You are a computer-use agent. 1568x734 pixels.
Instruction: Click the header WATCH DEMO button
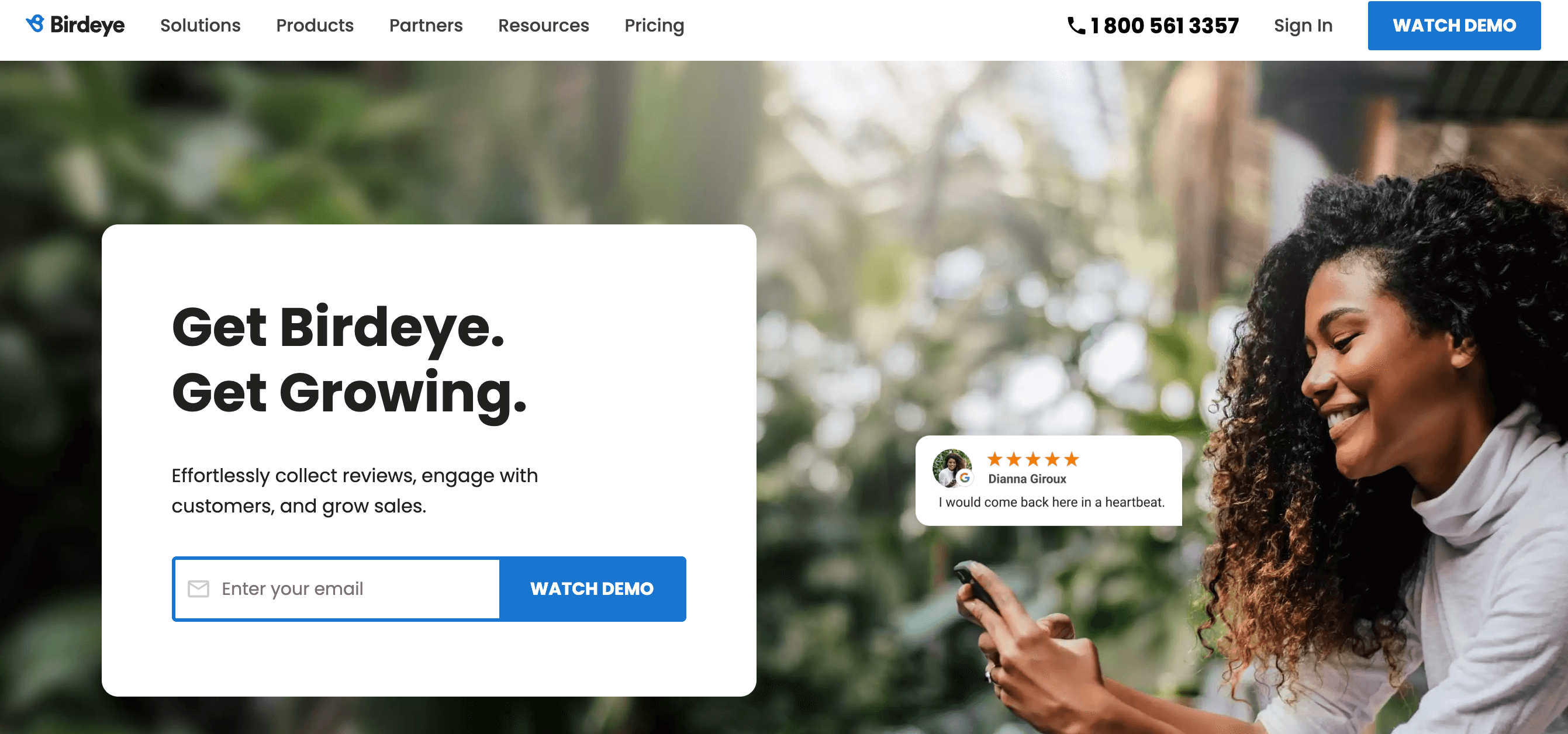pyautogui.click(x=1454, y=26)
